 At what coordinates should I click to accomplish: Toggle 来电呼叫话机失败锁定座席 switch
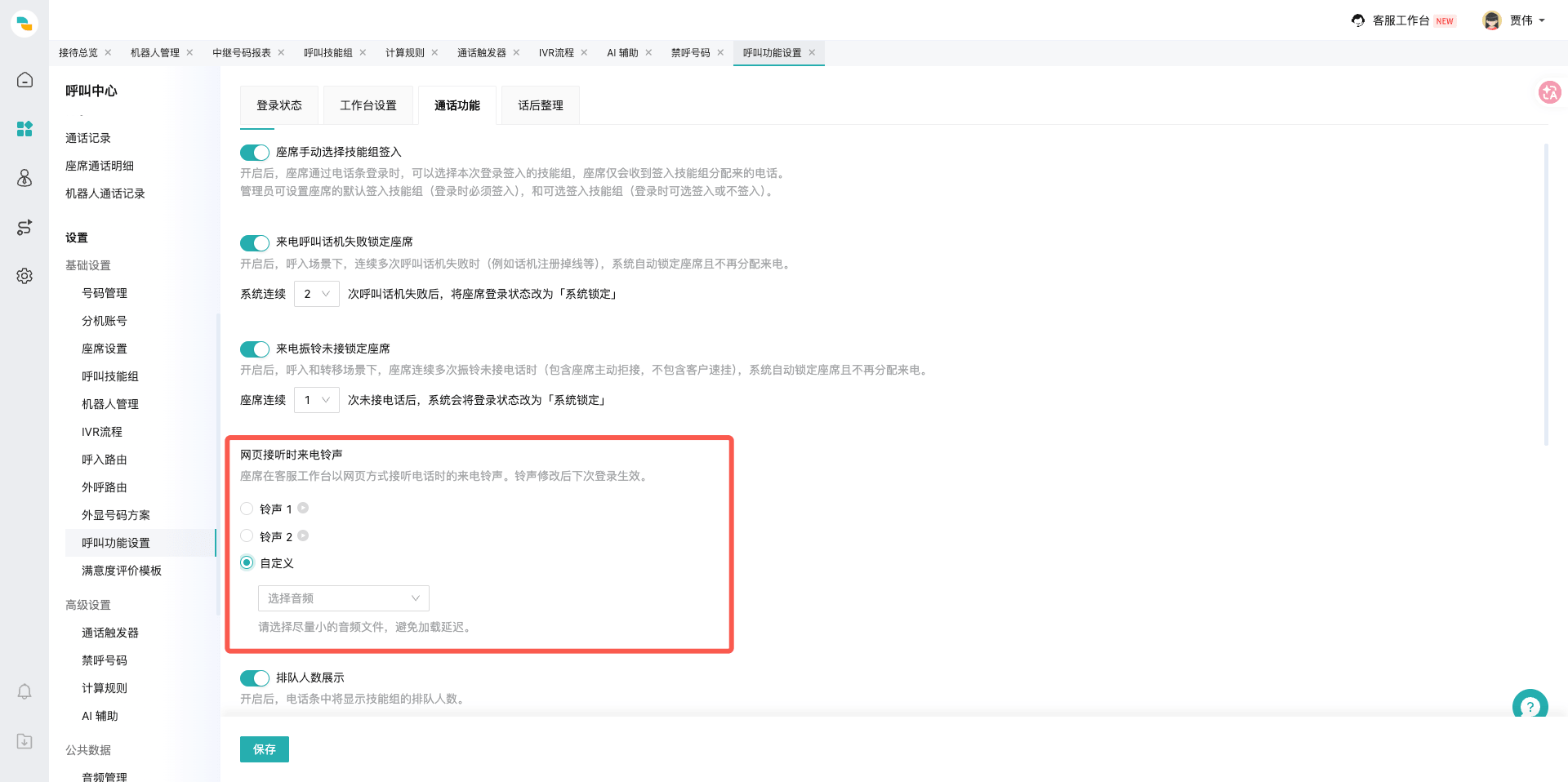click(x=255, y=242)
